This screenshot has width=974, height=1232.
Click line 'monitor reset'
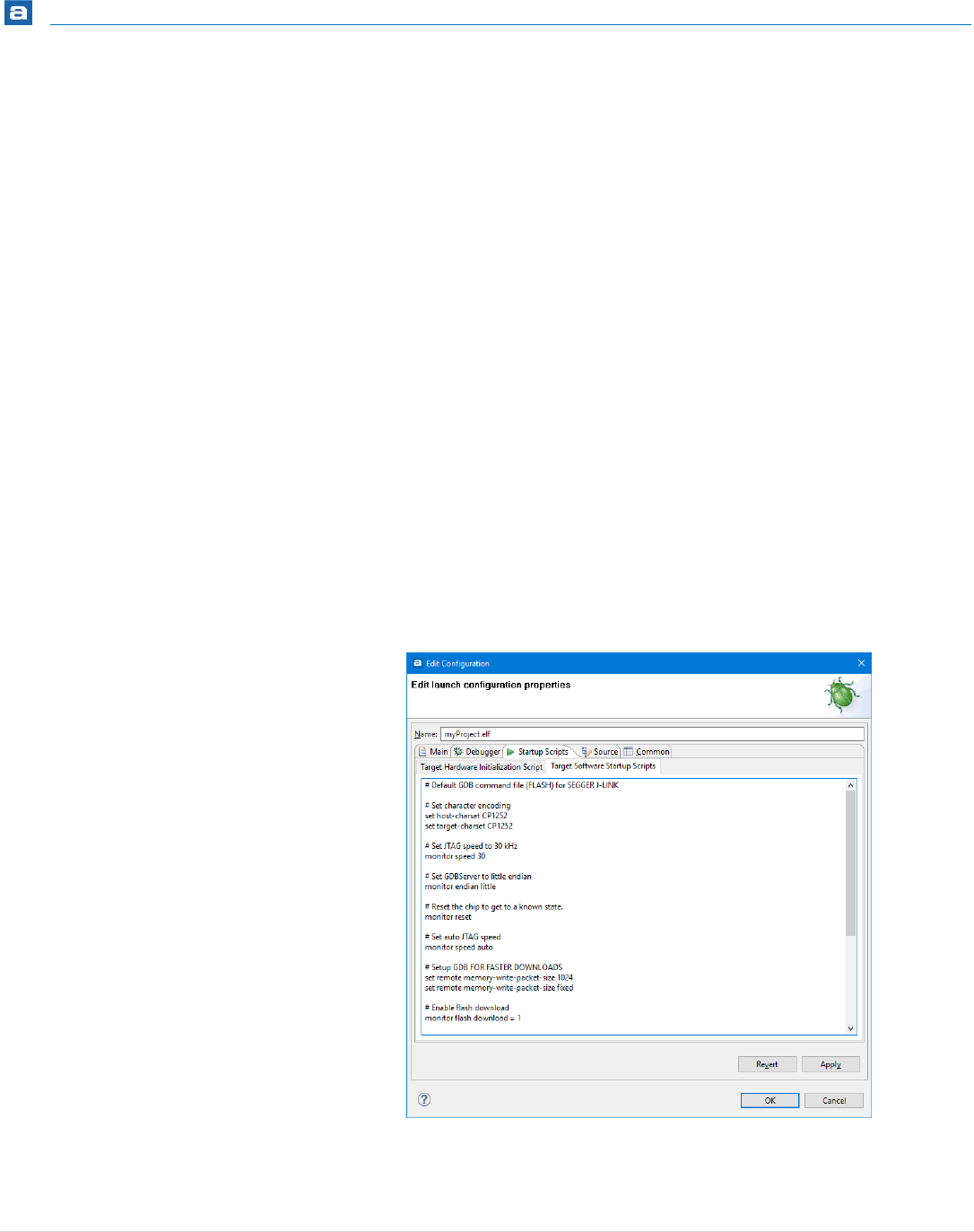[x=448, y=917]
